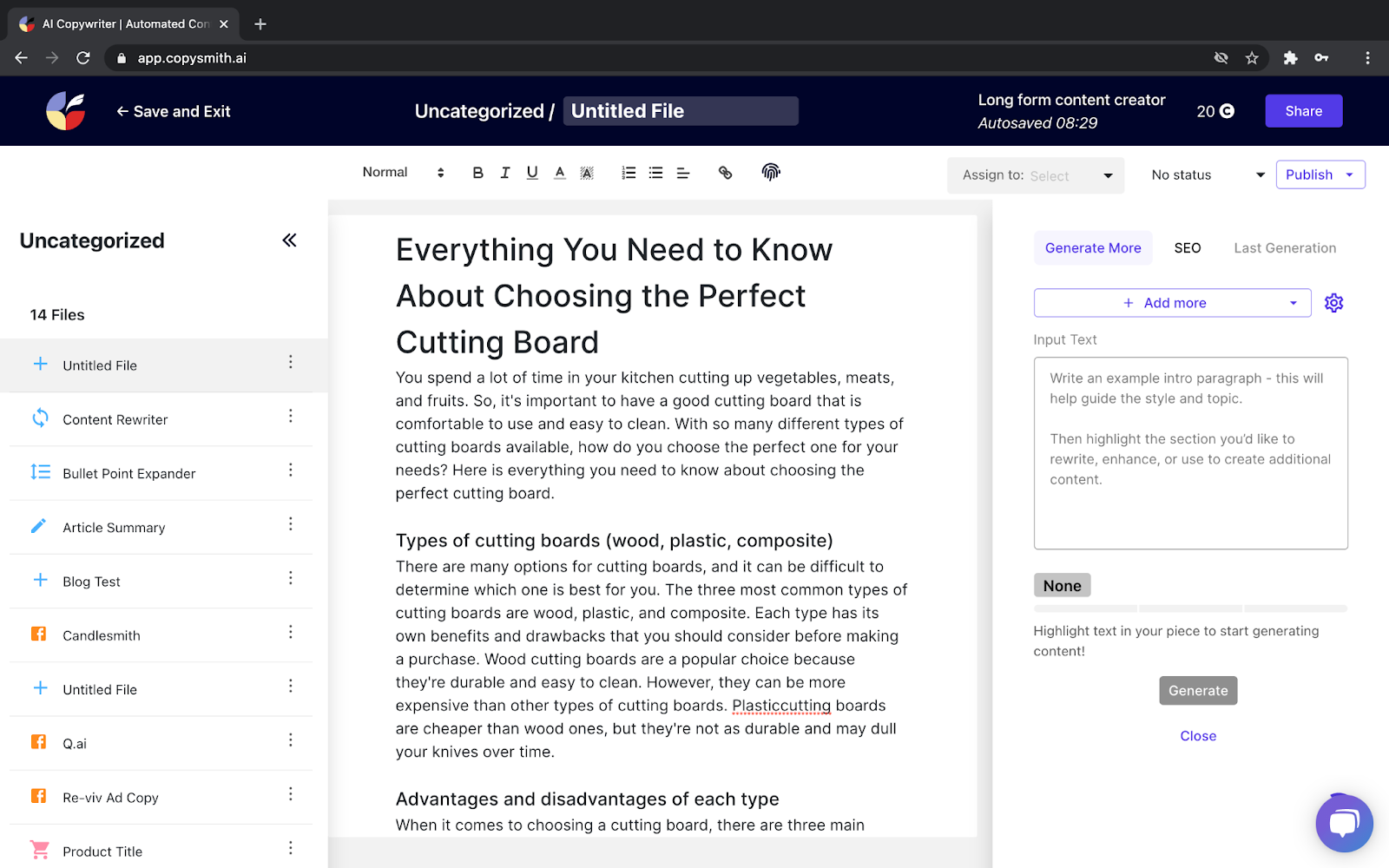Click the Share button
The image size is (1389, 868).
(x=1304, y=111)
